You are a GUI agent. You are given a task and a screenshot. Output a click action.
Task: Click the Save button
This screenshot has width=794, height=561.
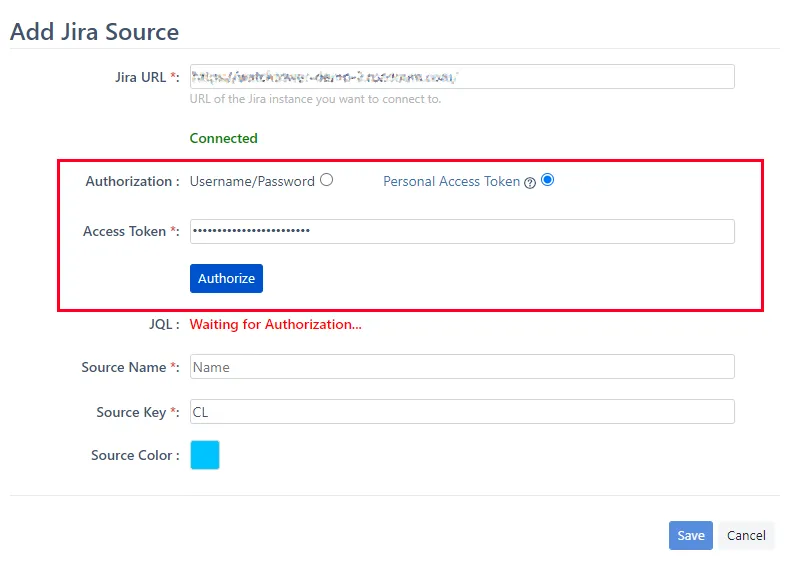691,535
